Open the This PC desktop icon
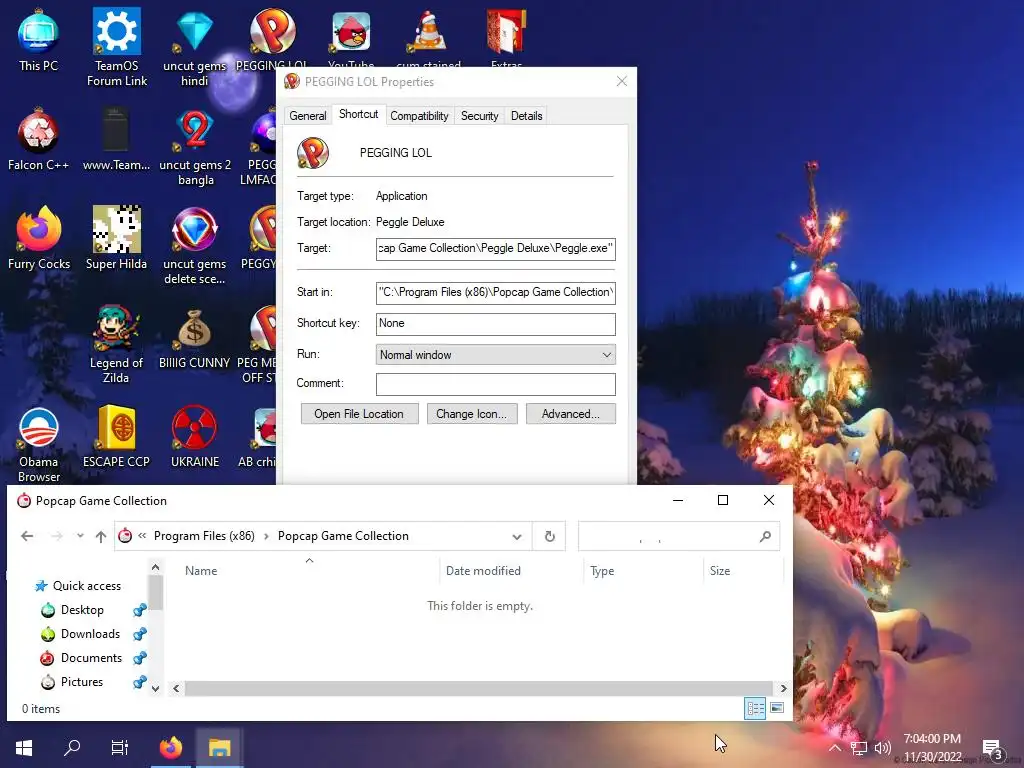 tap(38, 40)
